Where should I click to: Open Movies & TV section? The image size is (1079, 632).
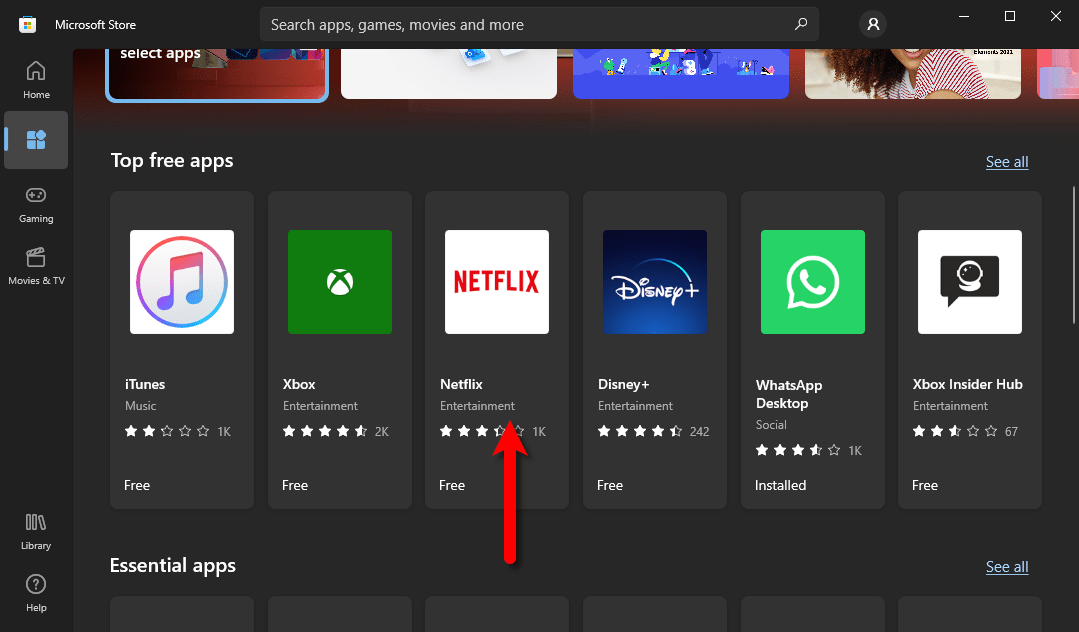(36, 267)
